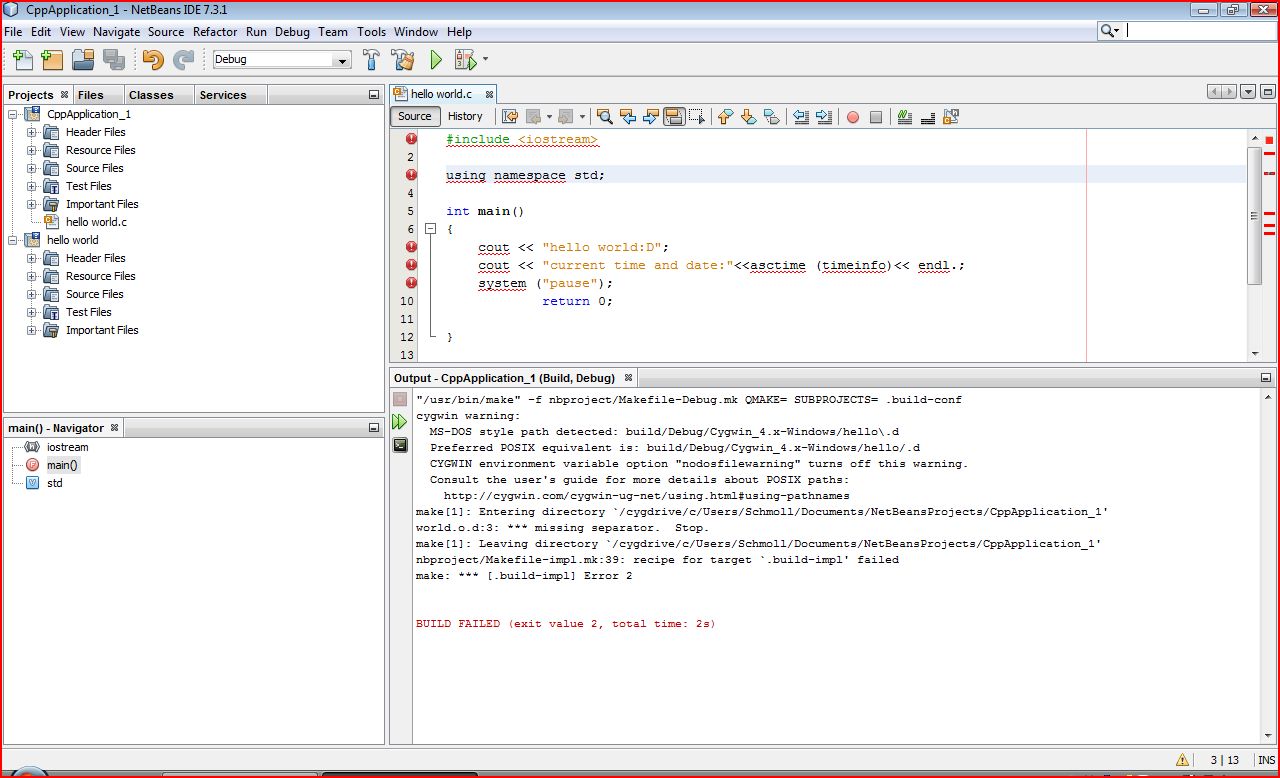Open the Debug configuration dropdown
1280x778 pixels.
[342, 60]
